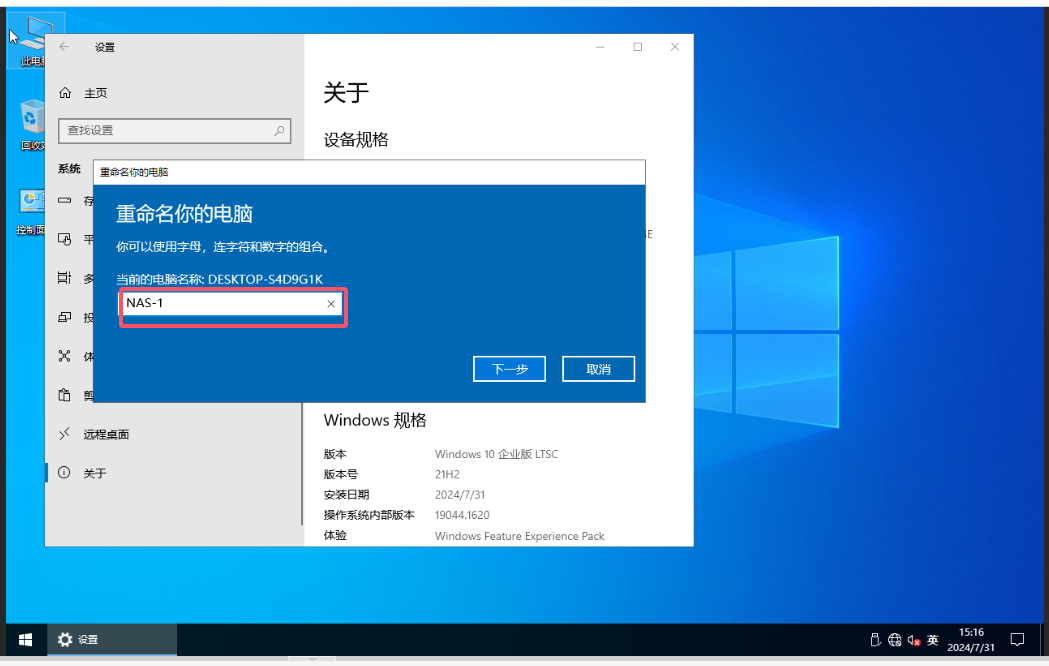Viewport: 1049px width, 666px height.
Task: Click the Safely Remove Hardware USB icon
Action: 874,640
